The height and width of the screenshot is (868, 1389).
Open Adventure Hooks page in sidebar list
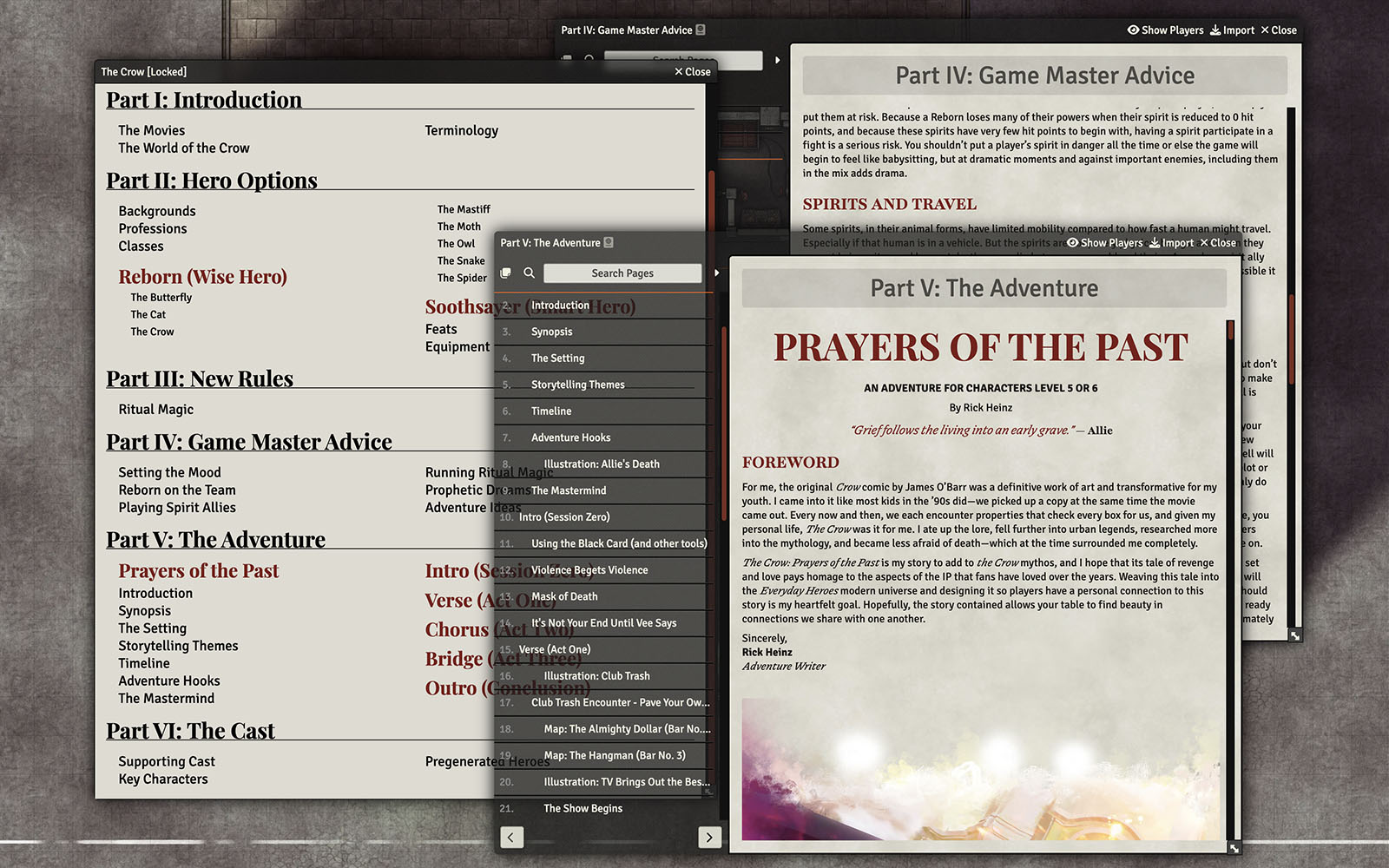point(605,437)
